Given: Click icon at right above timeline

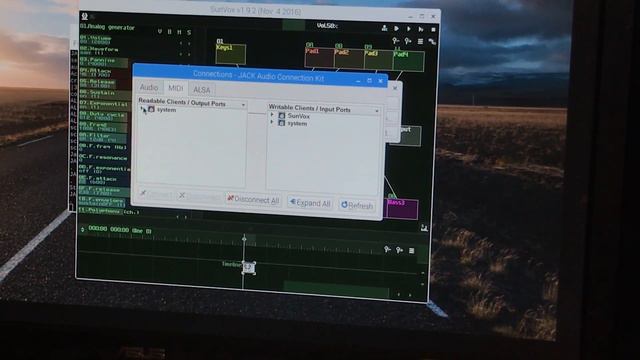Looking at the screenshot, I should click(x=424, y=228).
